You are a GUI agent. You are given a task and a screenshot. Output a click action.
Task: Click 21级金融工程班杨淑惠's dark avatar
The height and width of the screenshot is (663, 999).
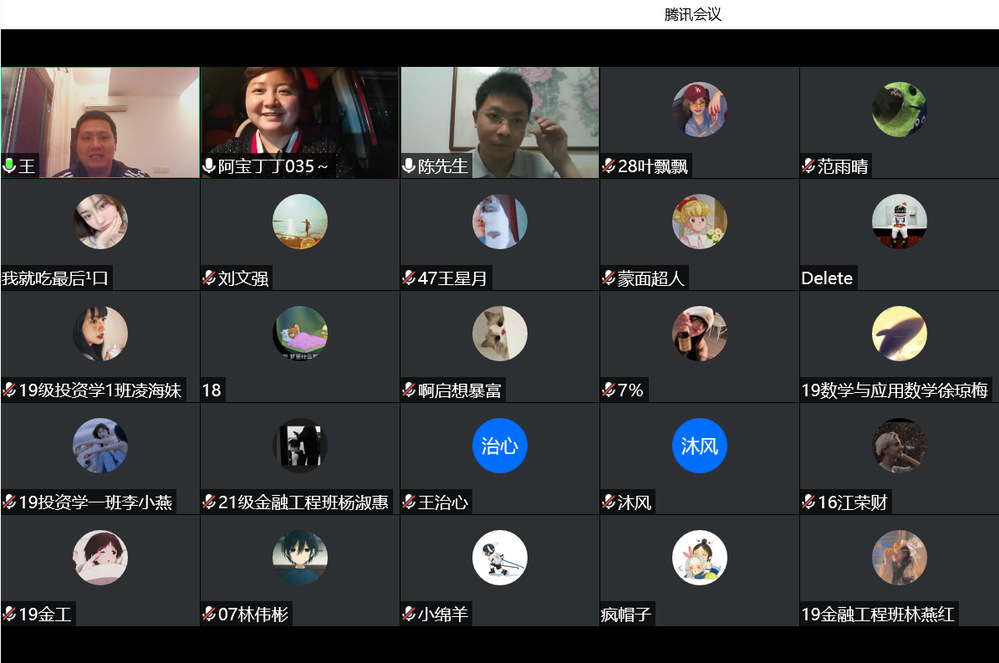click(x=299, y=446)
